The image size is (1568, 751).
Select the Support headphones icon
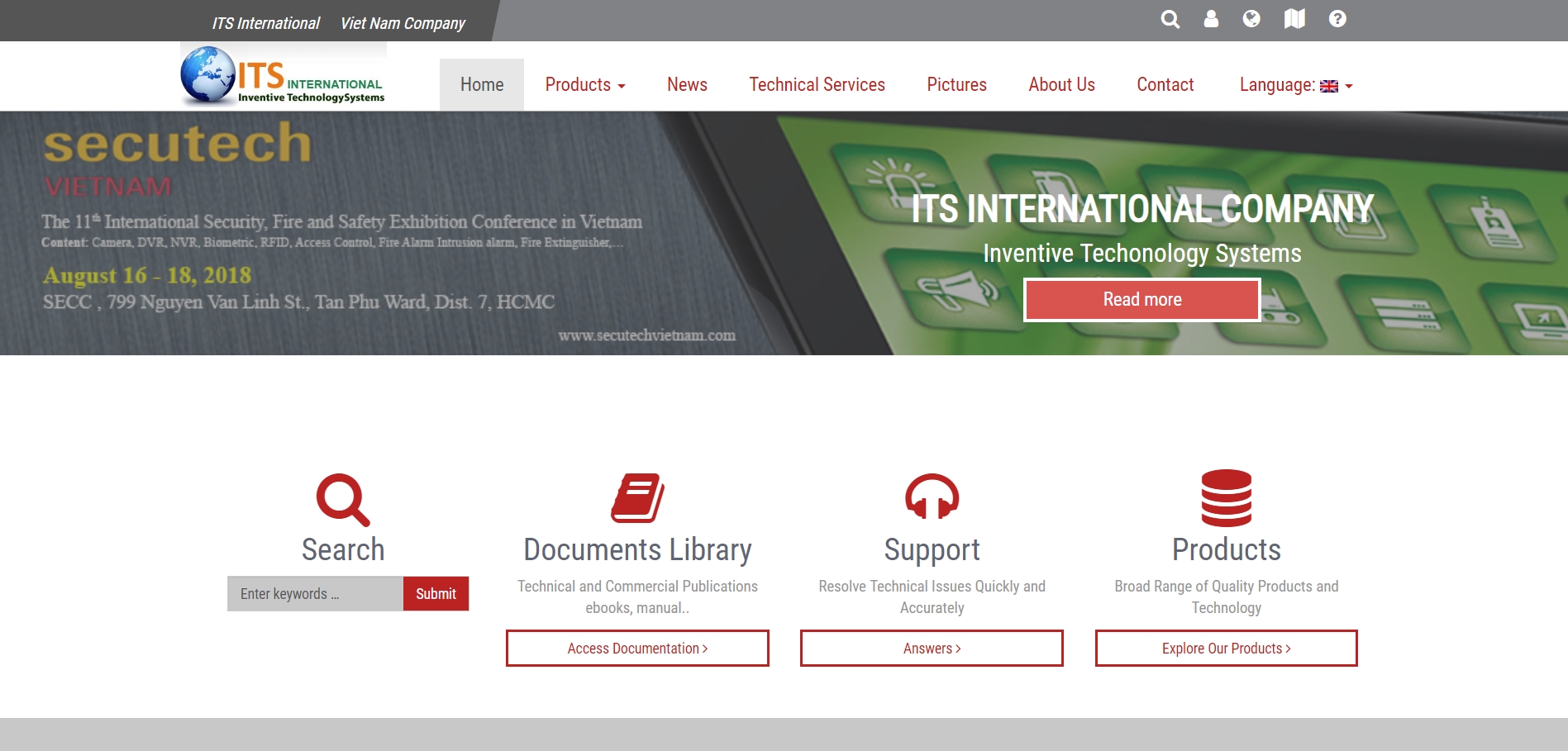932,497
